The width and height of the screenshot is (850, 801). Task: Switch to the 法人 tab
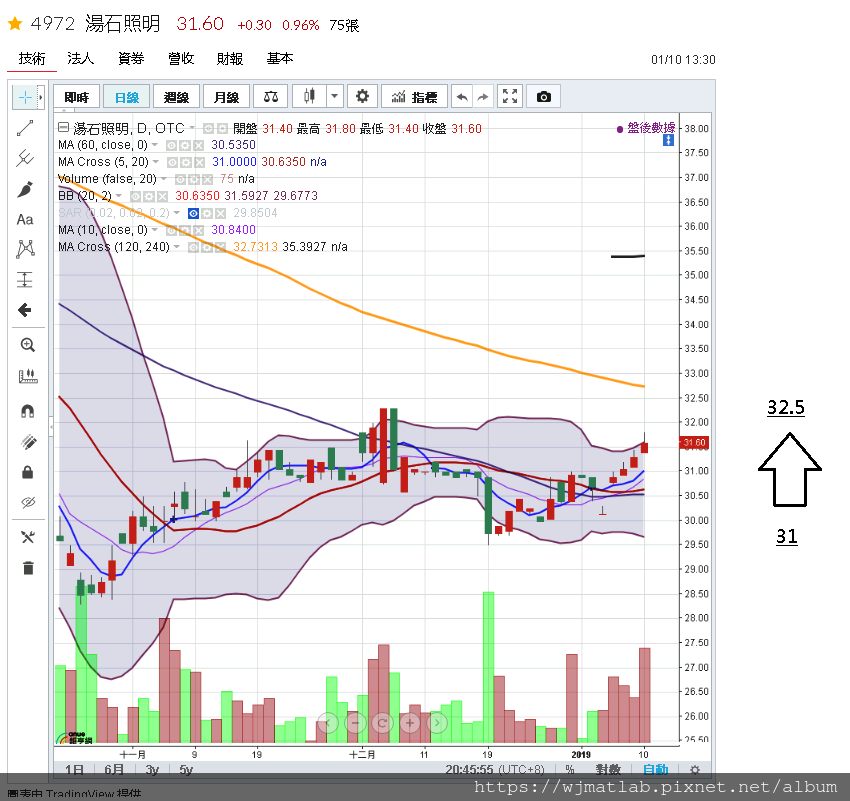click(81, 59)
